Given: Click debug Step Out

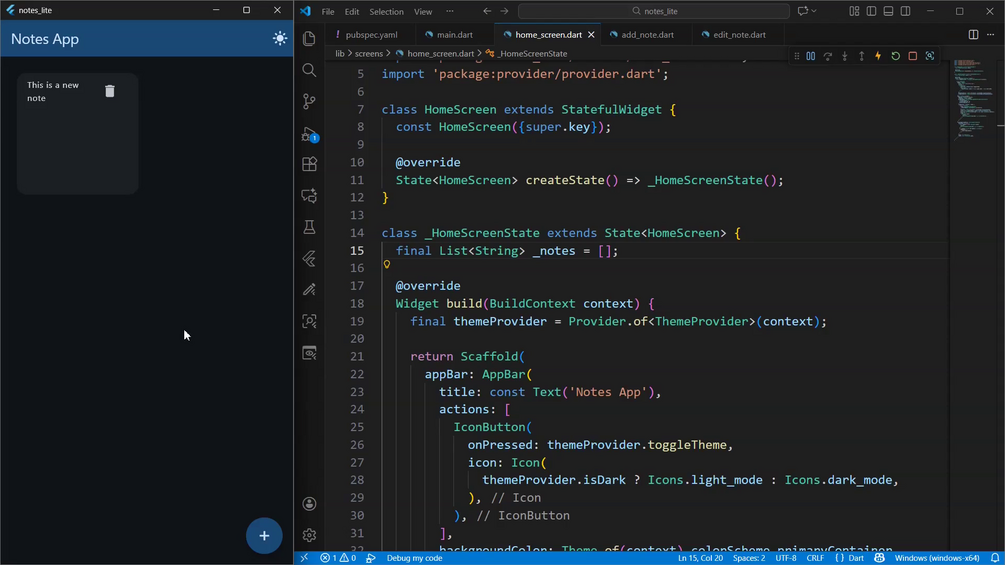Looking at the screenshot, I should [861, 56].
